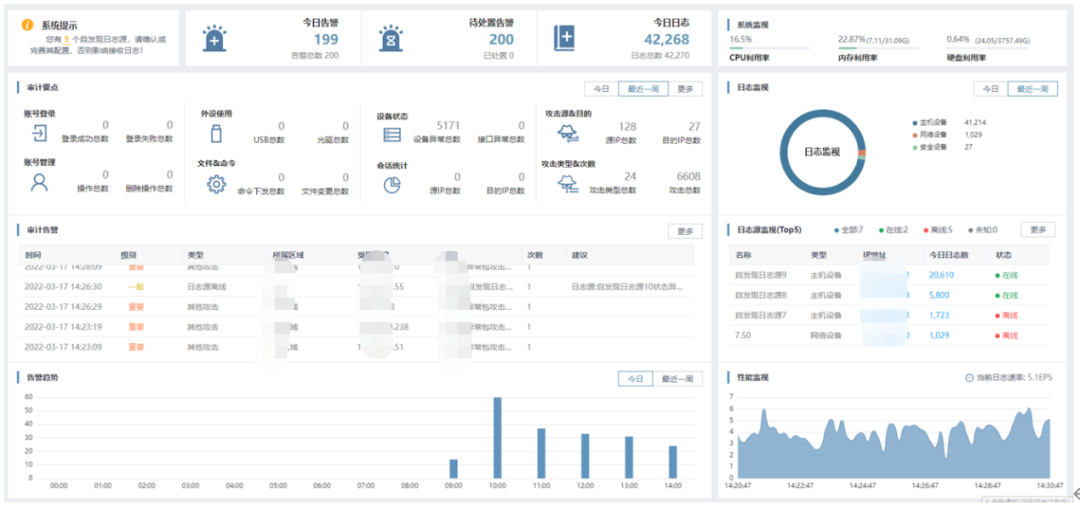Click the 今日告警 alarm light icon
The image size is (1080, 509).
tap(214, 39)
